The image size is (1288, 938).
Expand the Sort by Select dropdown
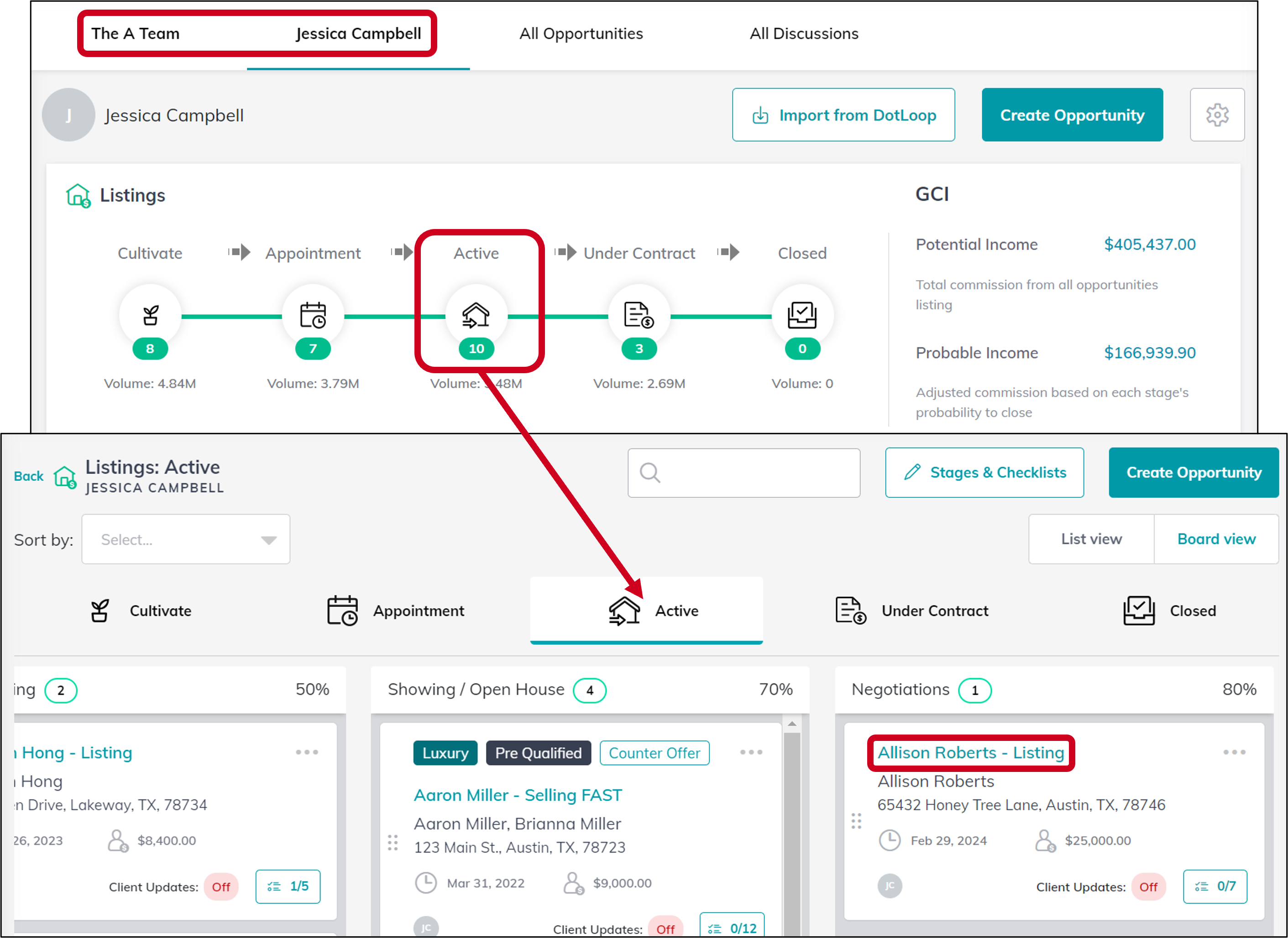[x=186, y=539]
